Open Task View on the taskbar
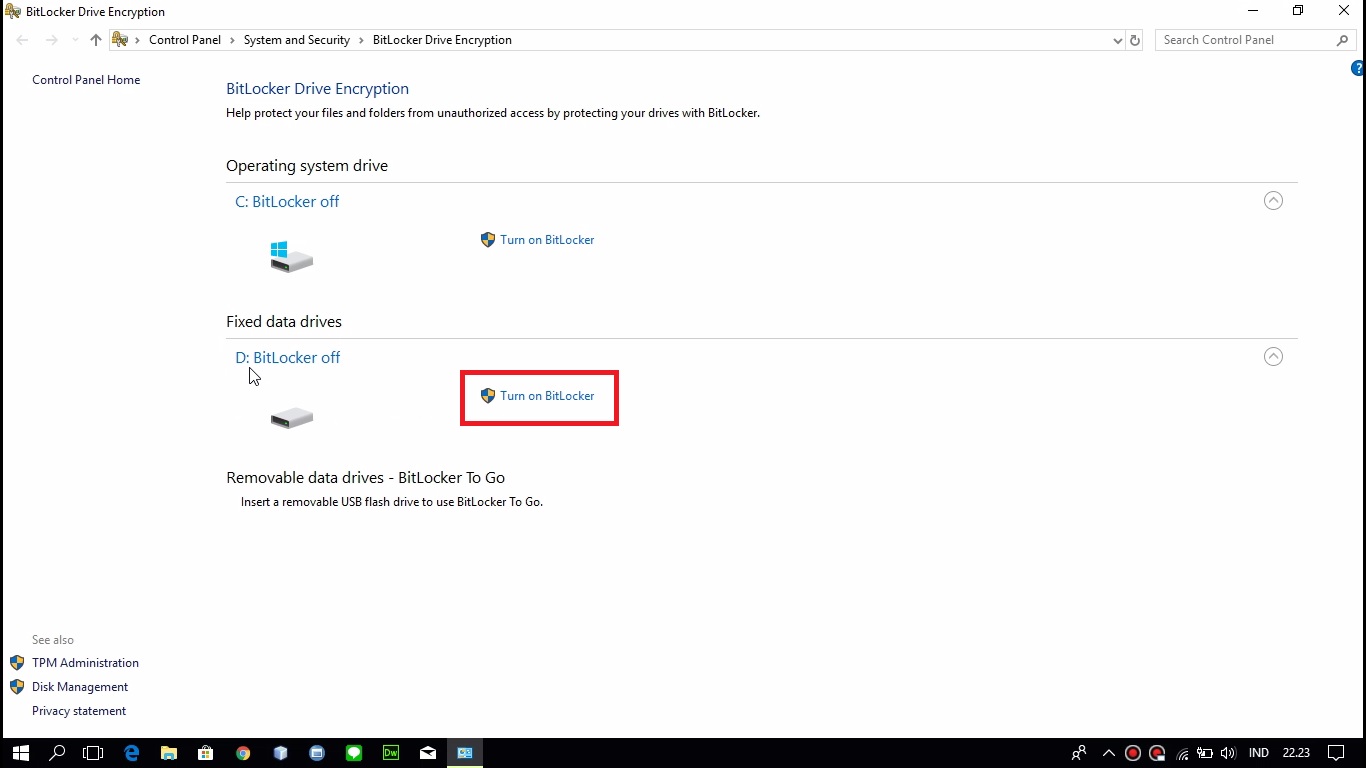The width and height of the screenshot is (1366, 768). [x=93, y=753]
